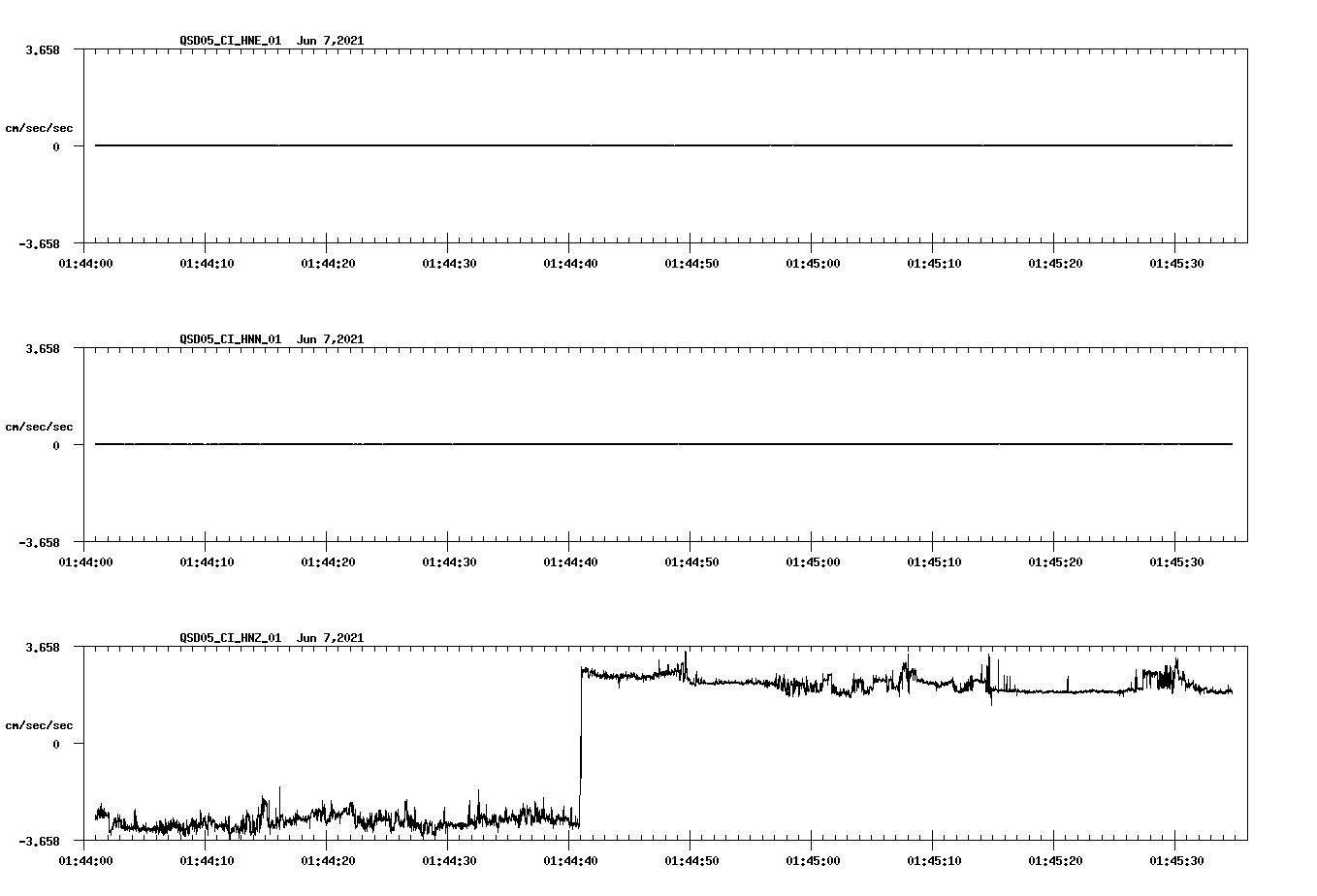Click the 0 axis value of HNZ chart

coord(56,744)
